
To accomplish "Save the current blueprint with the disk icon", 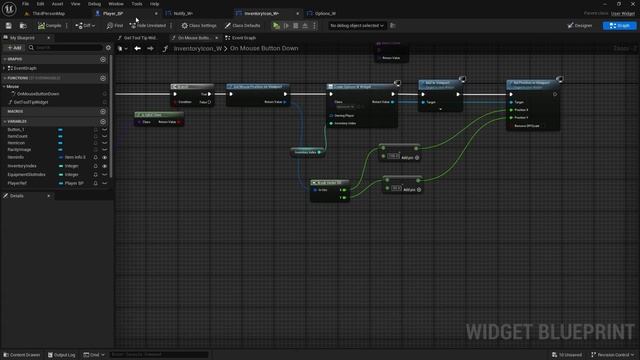I will click(x=9, y=26).
